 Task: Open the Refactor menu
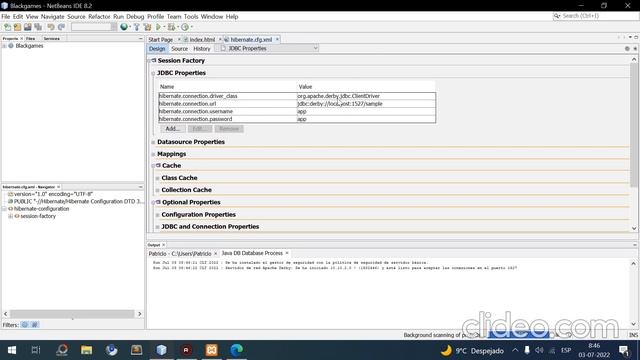(99, 16)
